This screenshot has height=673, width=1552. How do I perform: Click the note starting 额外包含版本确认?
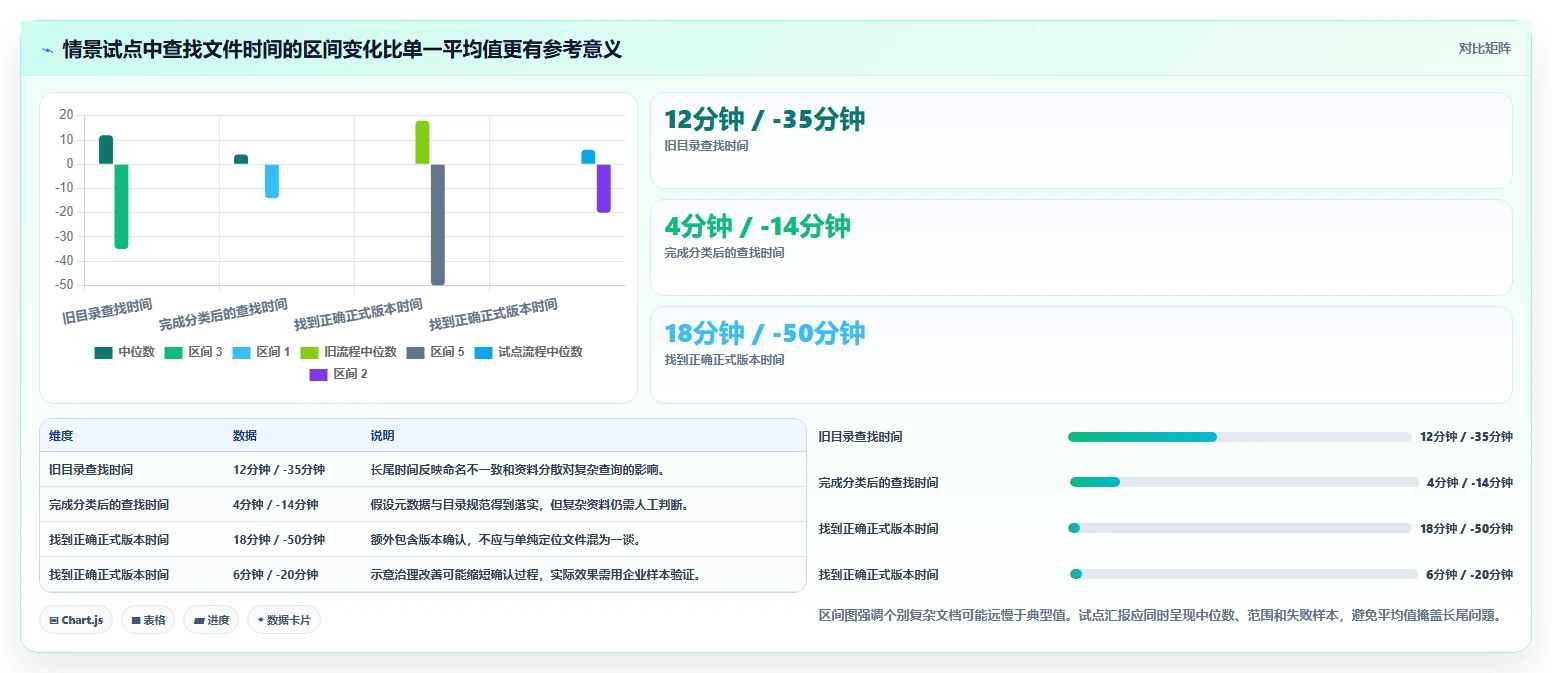[505, 539]
